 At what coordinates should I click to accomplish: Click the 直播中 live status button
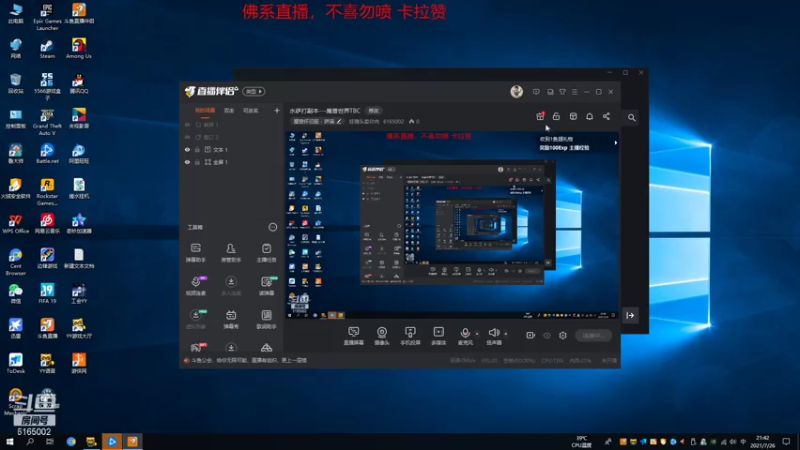point(593,335)
